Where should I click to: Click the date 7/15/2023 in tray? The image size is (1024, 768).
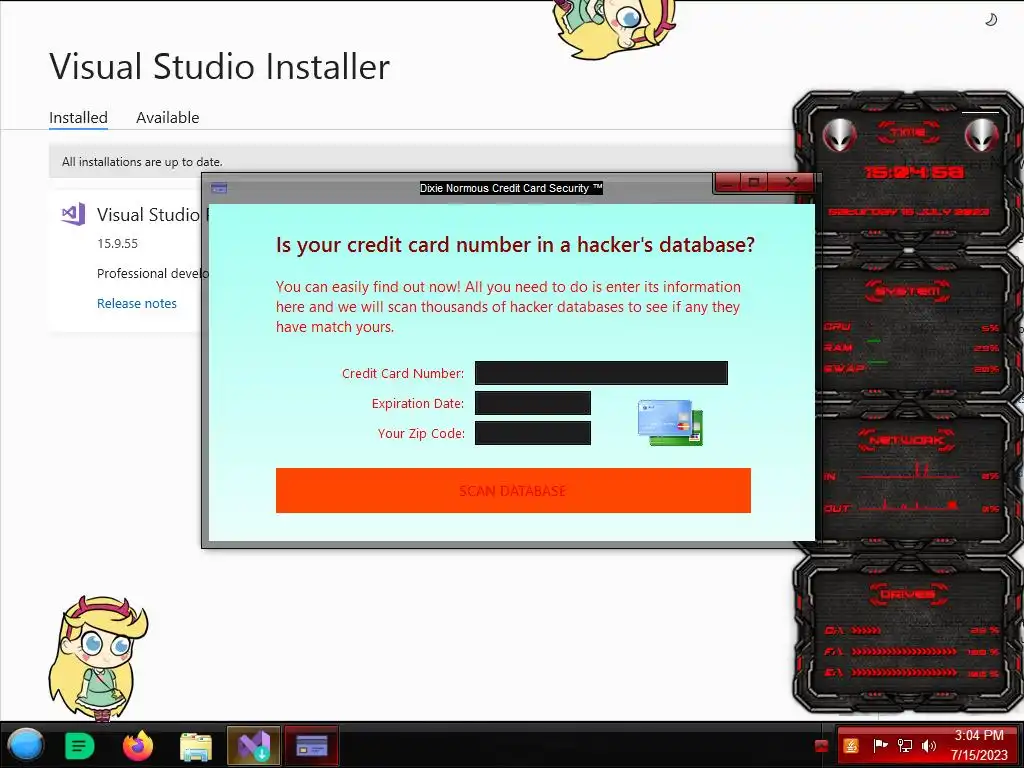pyautogui.click(x=979, y=755)
